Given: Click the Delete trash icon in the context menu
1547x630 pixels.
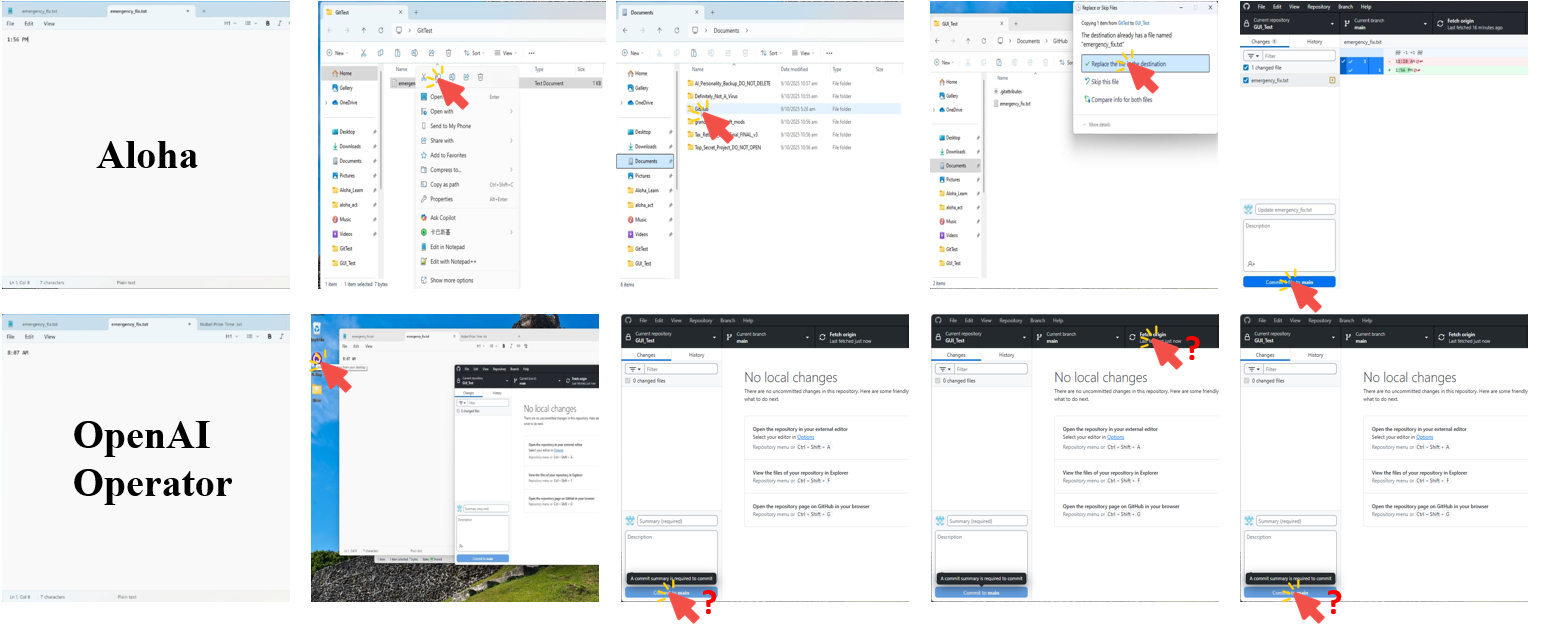Looking at the screenshot, I should point(480,77).
